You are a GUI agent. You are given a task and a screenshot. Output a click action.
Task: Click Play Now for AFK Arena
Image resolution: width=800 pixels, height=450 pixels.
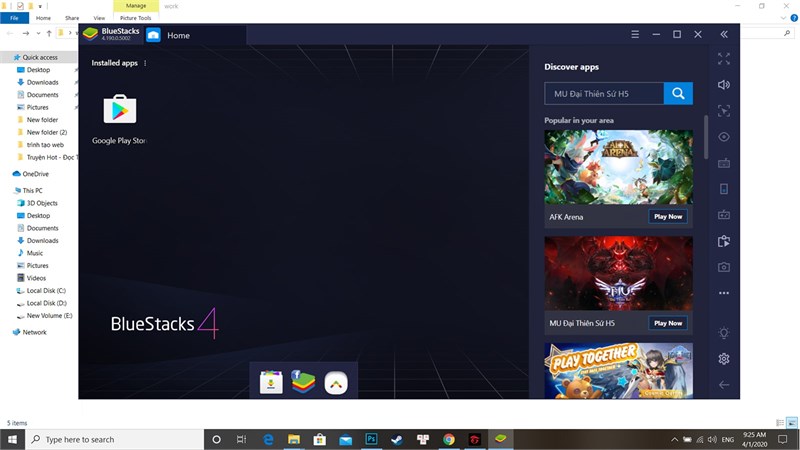[668, 216]
